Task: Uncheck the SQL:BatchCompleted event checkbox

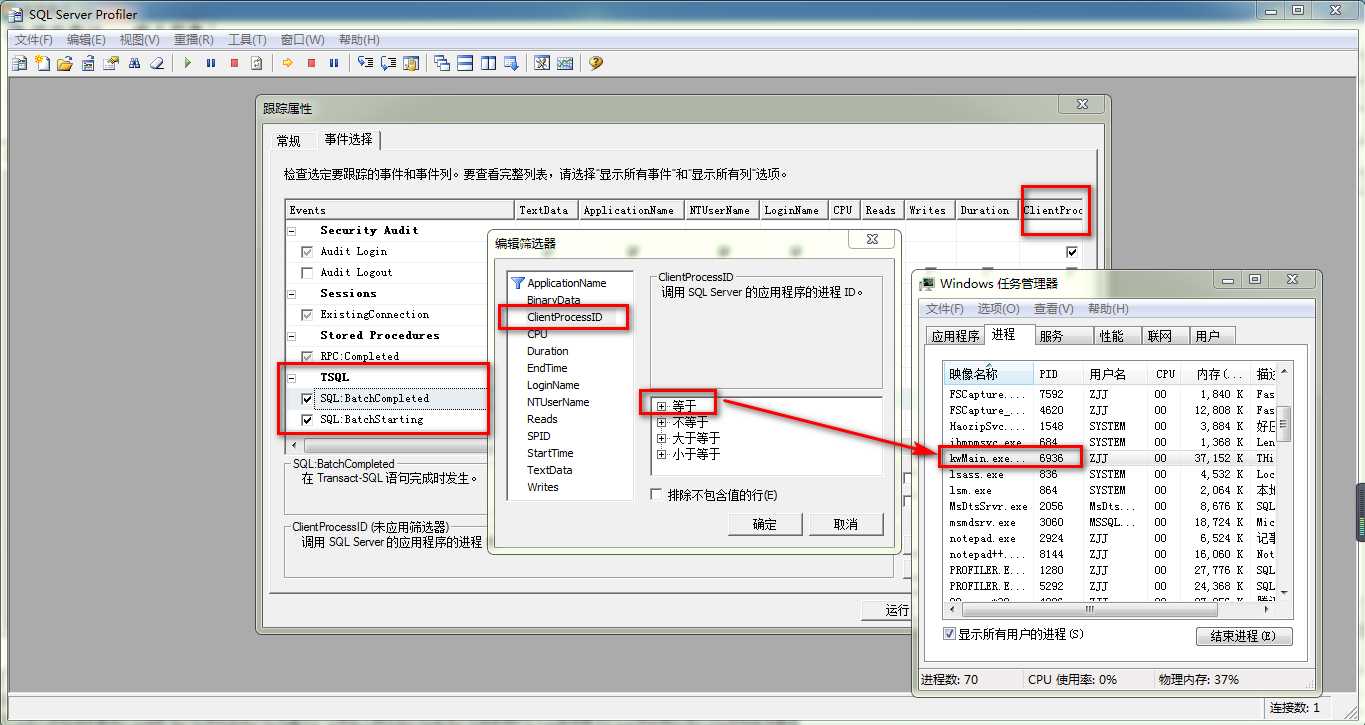Action: coord(307,398)
